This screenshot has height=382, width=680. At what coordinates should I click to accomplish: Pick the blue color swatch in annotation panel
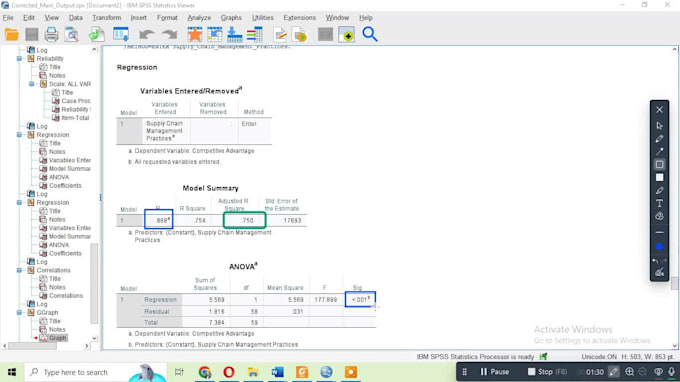coord(659,247)
